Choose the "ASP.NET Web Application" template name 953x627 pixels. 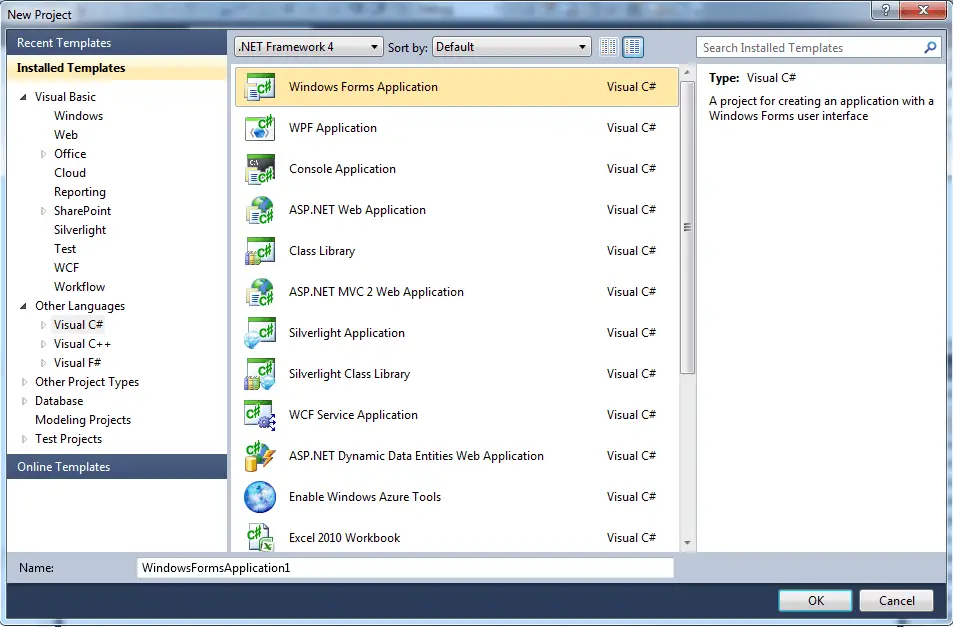(x=357, y=210)
